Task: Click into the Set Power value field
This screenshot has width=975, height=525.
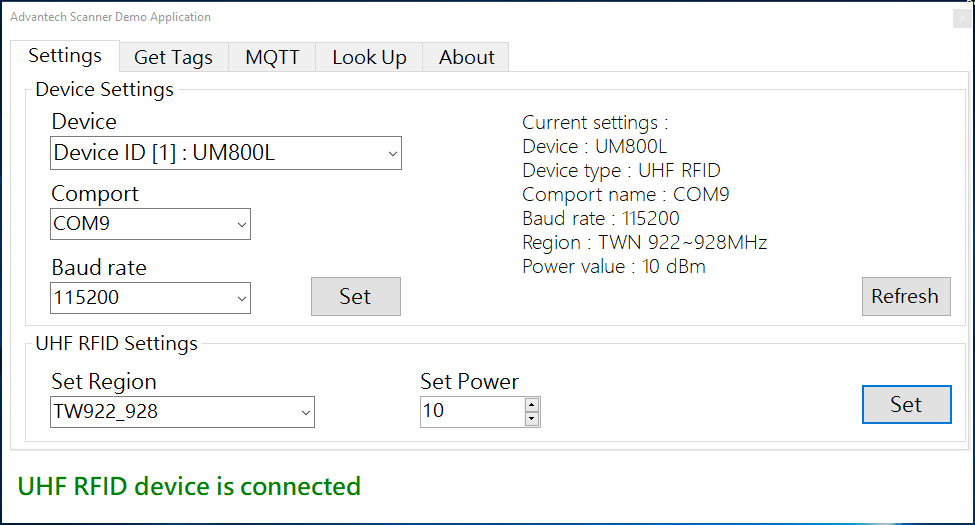Action: pyautogui.click(x=471, y=412)
